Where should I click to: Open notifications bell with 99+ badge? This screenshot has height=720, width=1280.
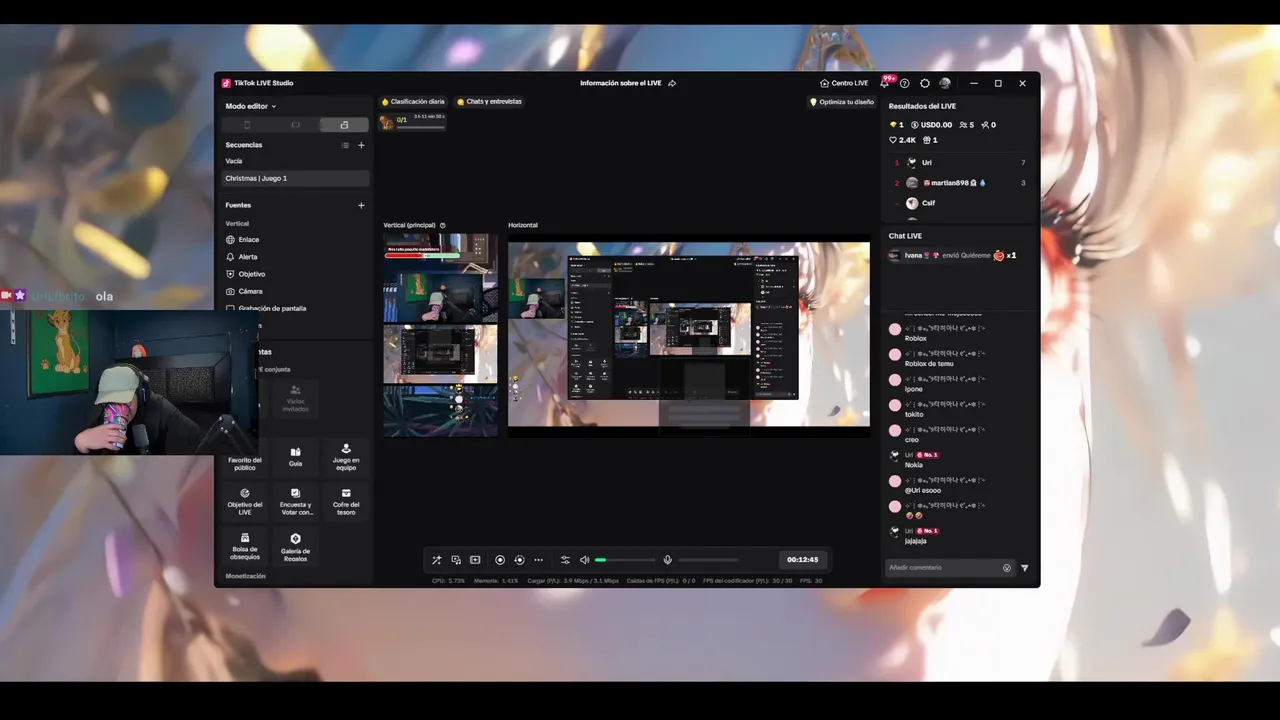click(885, 83)
